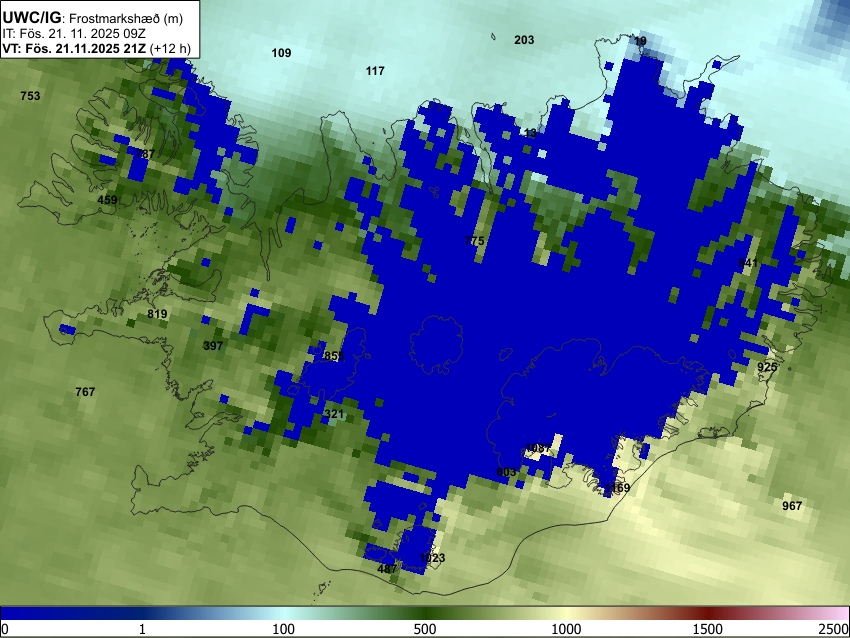The height and width of the screenshot is (638, 850).
Task: Select the map value 925
Action: [767, 368]
